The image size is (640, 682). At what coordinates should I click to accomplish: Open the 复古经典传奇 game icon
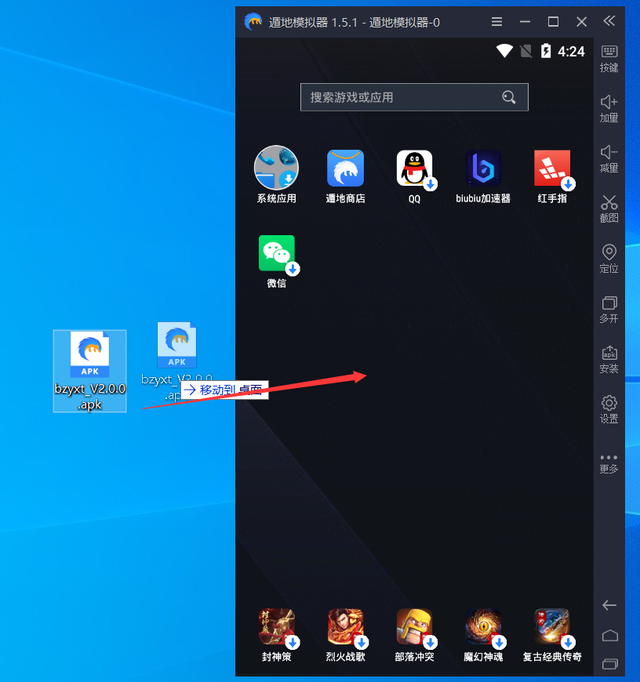[x=552, y=626]
